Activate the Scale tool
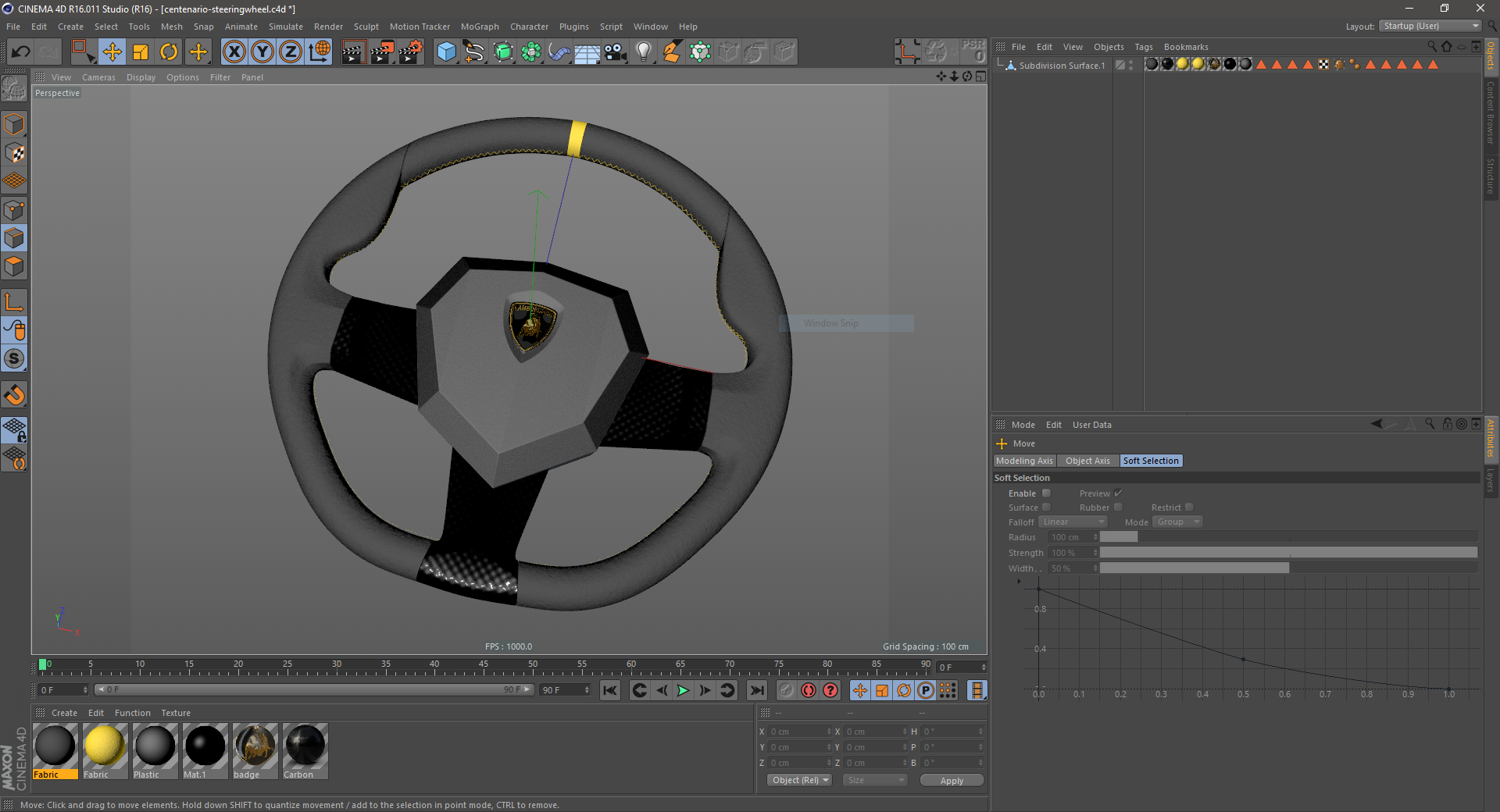This screenshot has width=1500, height=812. pyautogui.click(x=141, y=52)
